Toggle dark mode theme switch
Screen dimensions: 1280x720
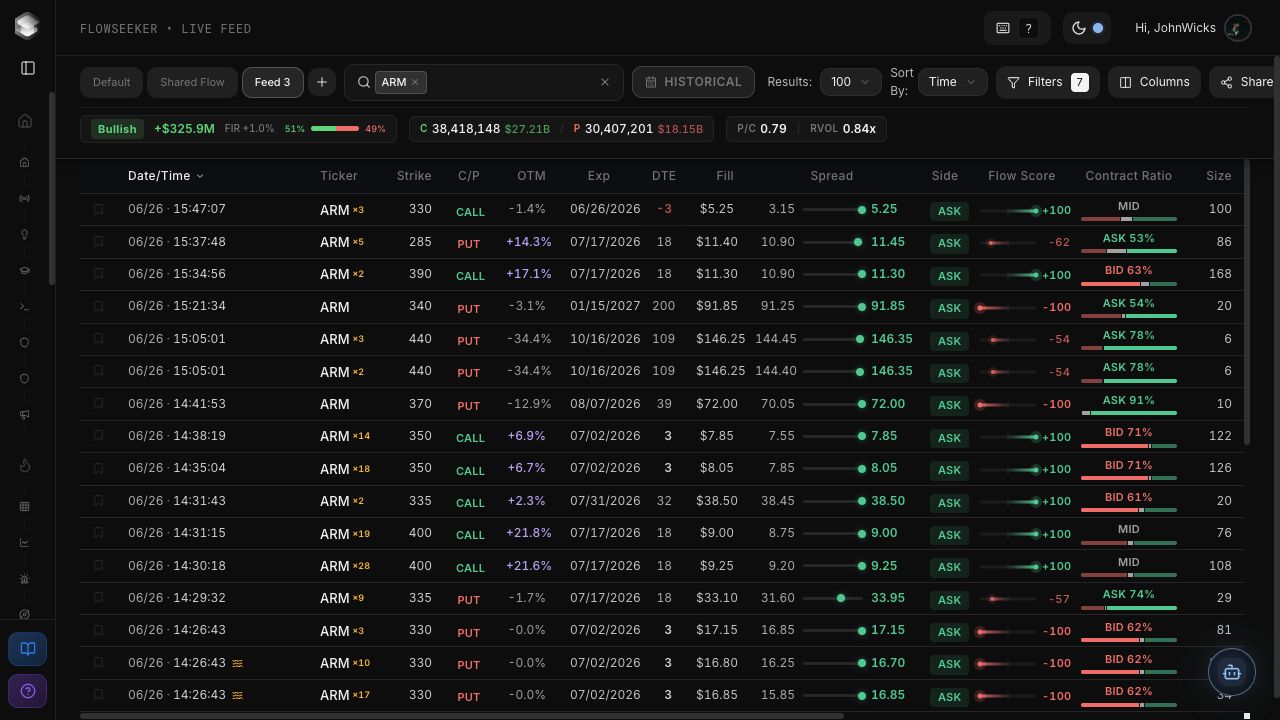point(1088,28)
